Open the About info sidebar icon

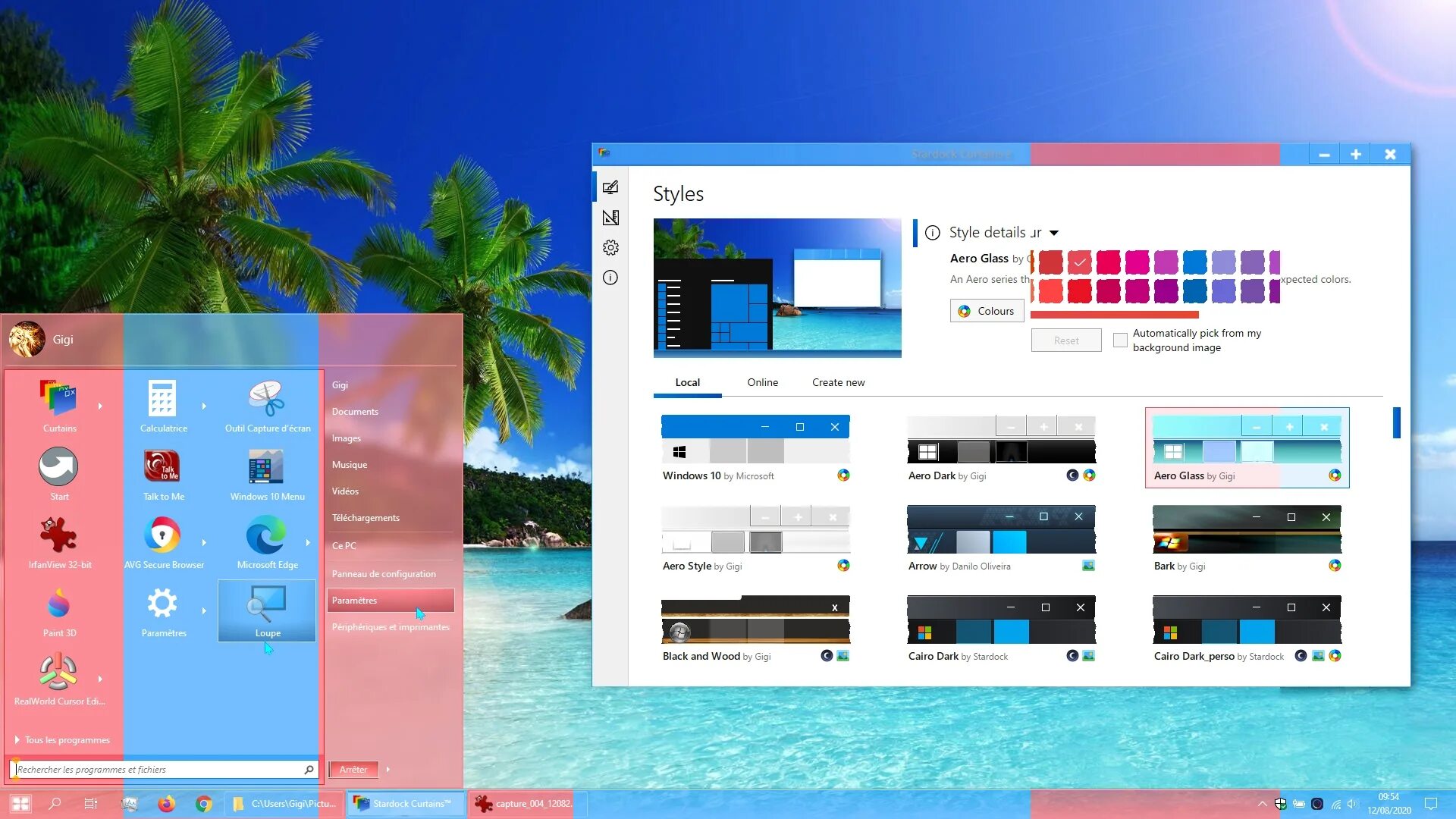pos(610,278)
